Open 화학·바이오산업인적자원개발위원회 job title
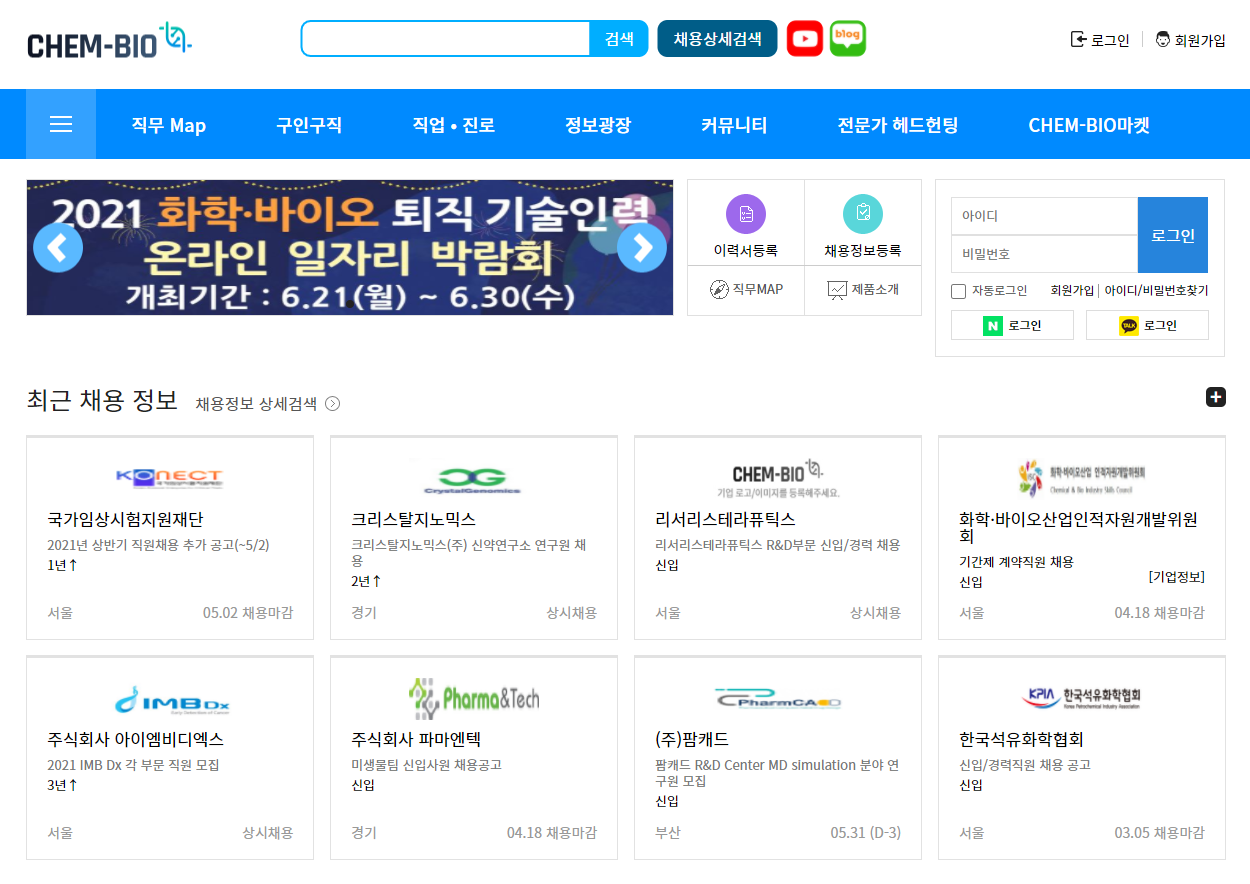This screenshot has height=884, width=1250. 1078,528
